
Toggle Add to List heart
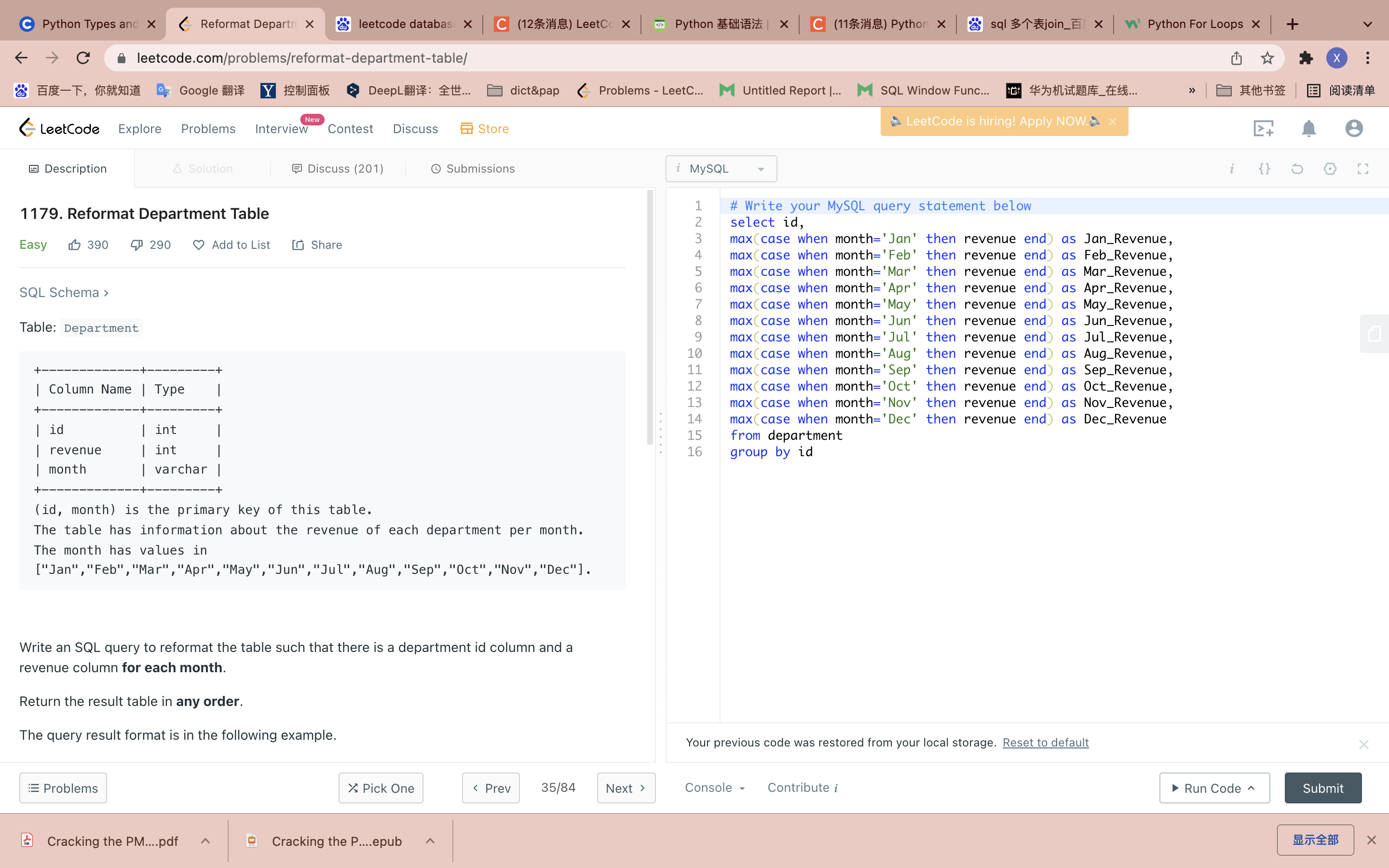pos(199,245)
